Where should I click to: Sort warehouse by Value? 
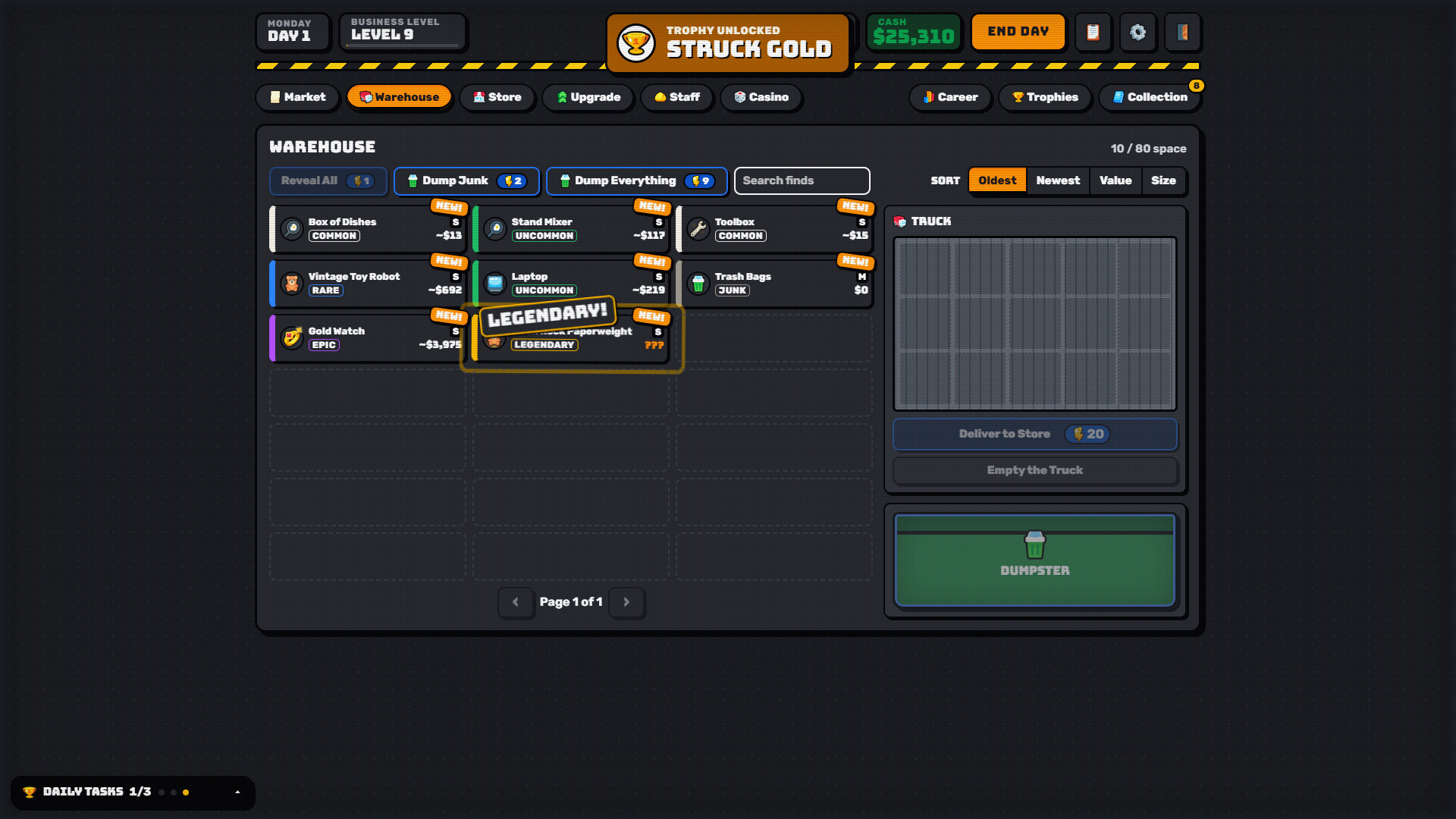tap(1116, 180)
